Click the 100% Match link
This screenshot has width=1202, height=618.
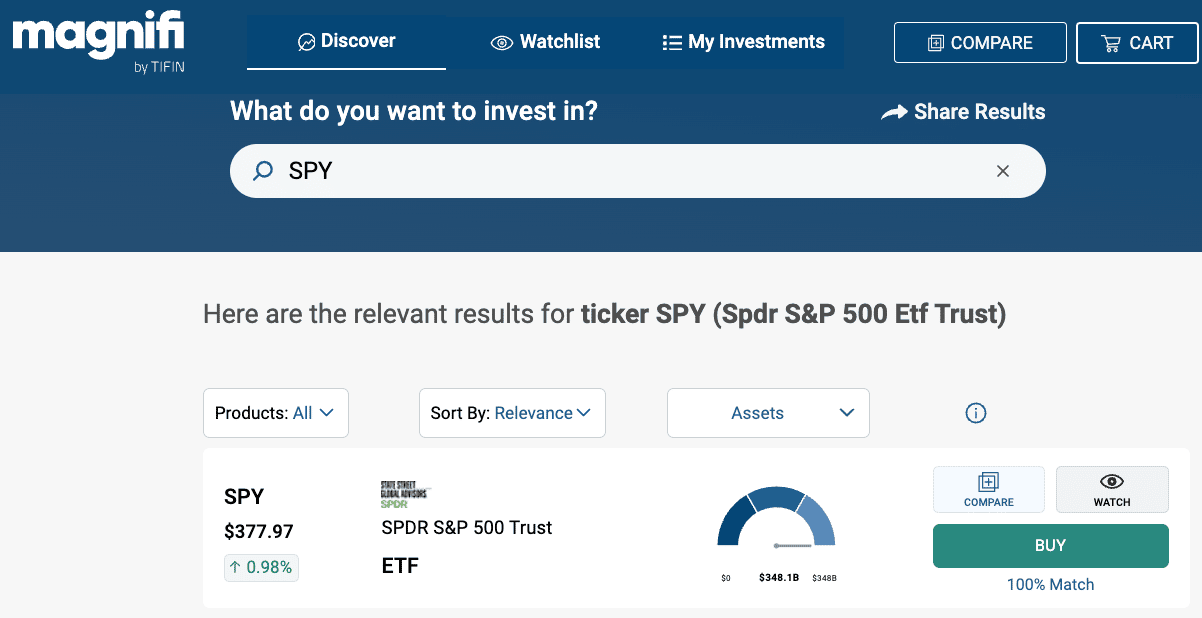tap(1050, 584)
